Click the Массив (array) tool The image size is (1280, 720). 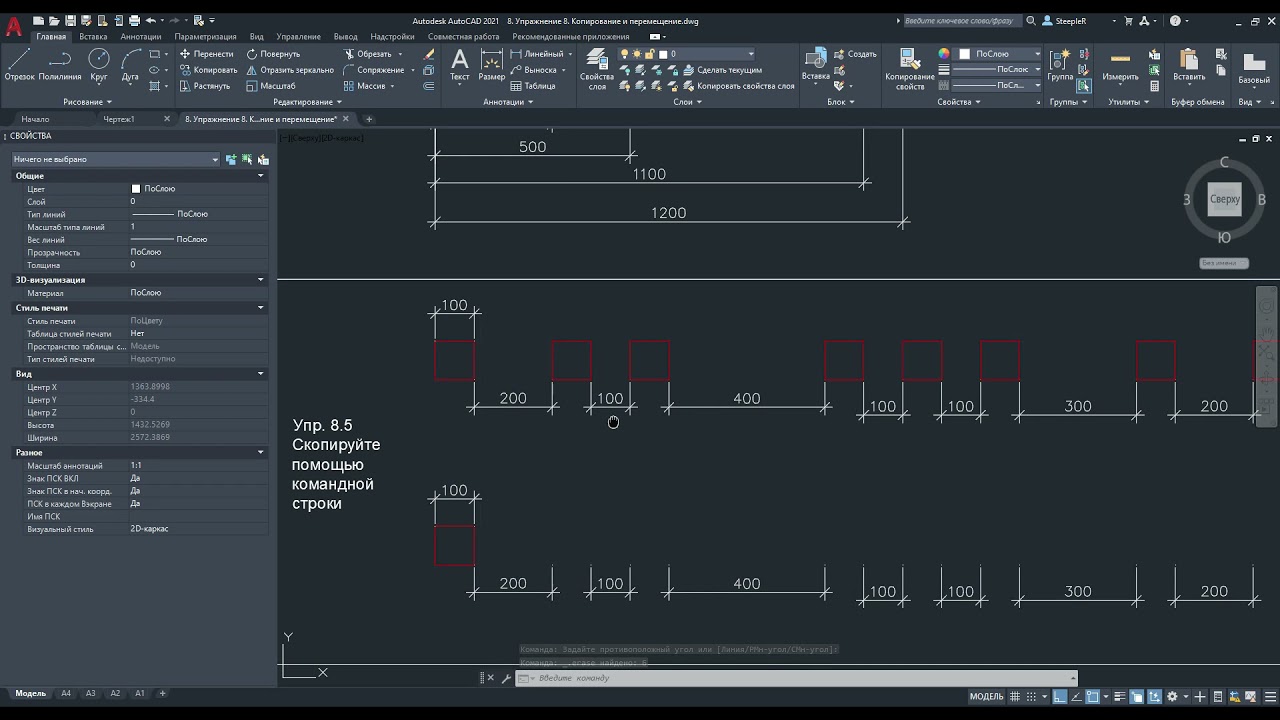364,86
